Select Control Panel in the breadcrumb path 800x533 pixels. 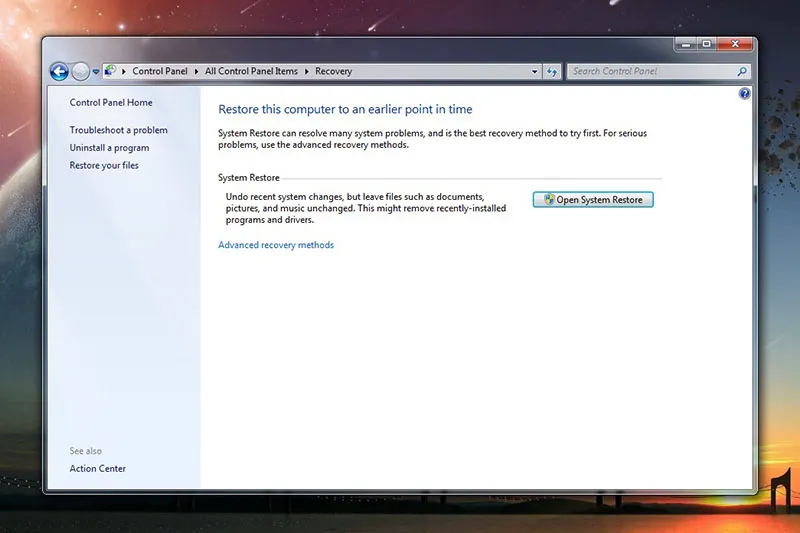161,72
